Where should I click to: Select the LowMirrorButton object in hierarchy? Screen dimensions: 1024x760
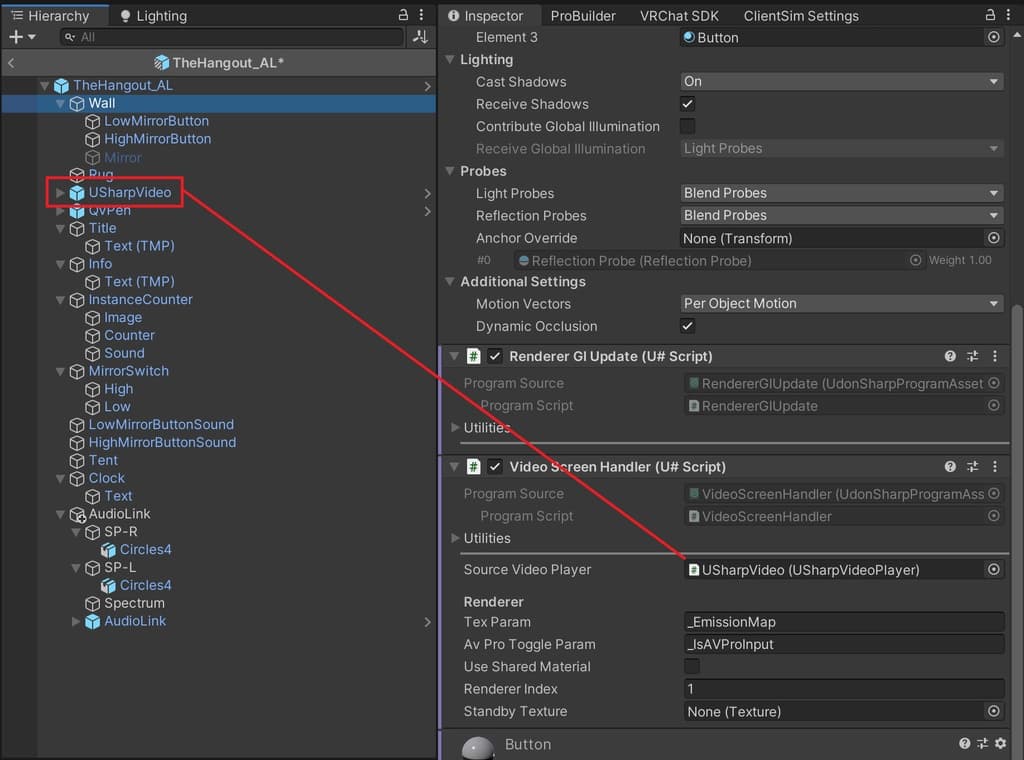[156, 121]
